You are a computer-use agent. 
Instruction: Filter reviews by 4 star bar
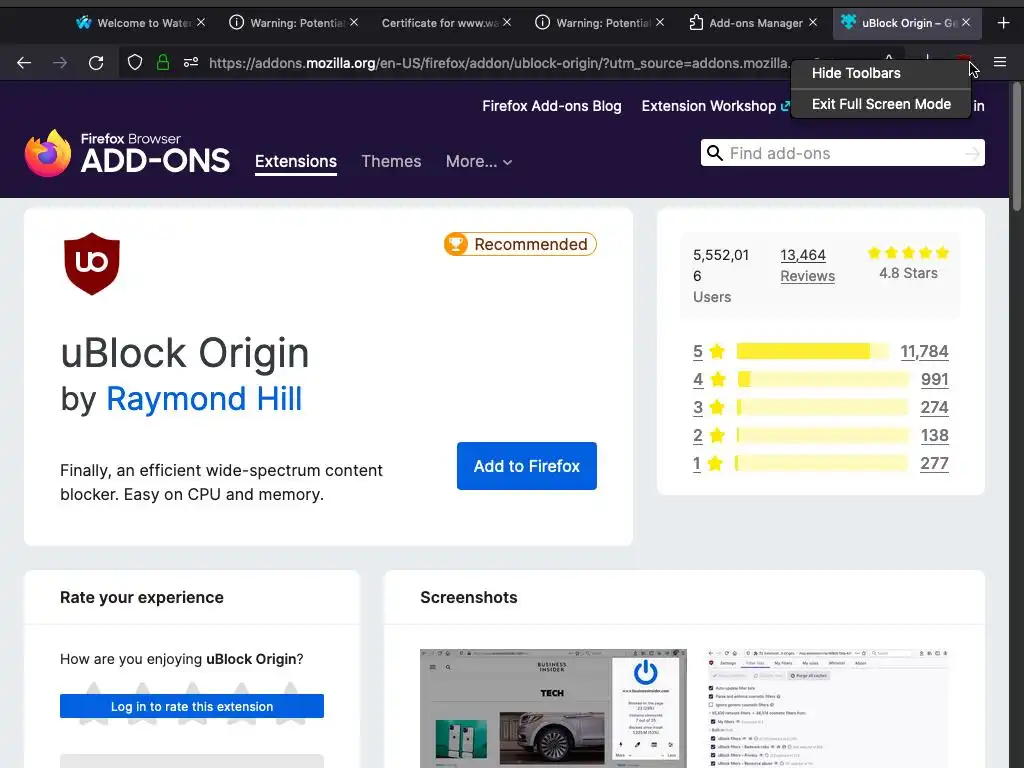coord(822,379)
